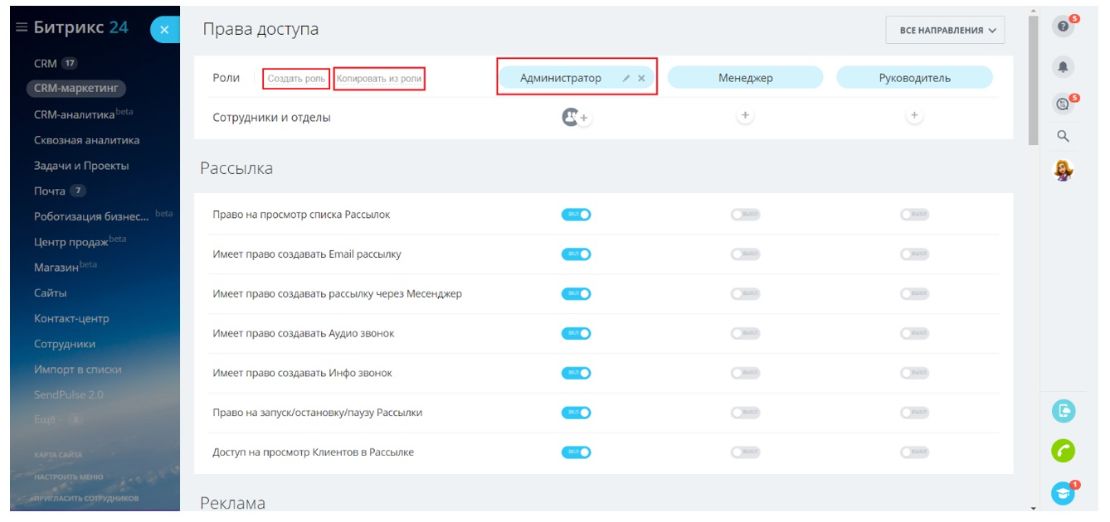The width and height of the screenshot is (1110, 522).
Task: Open Задачи и Проекты in the left menu
Action: pos(81,166)
